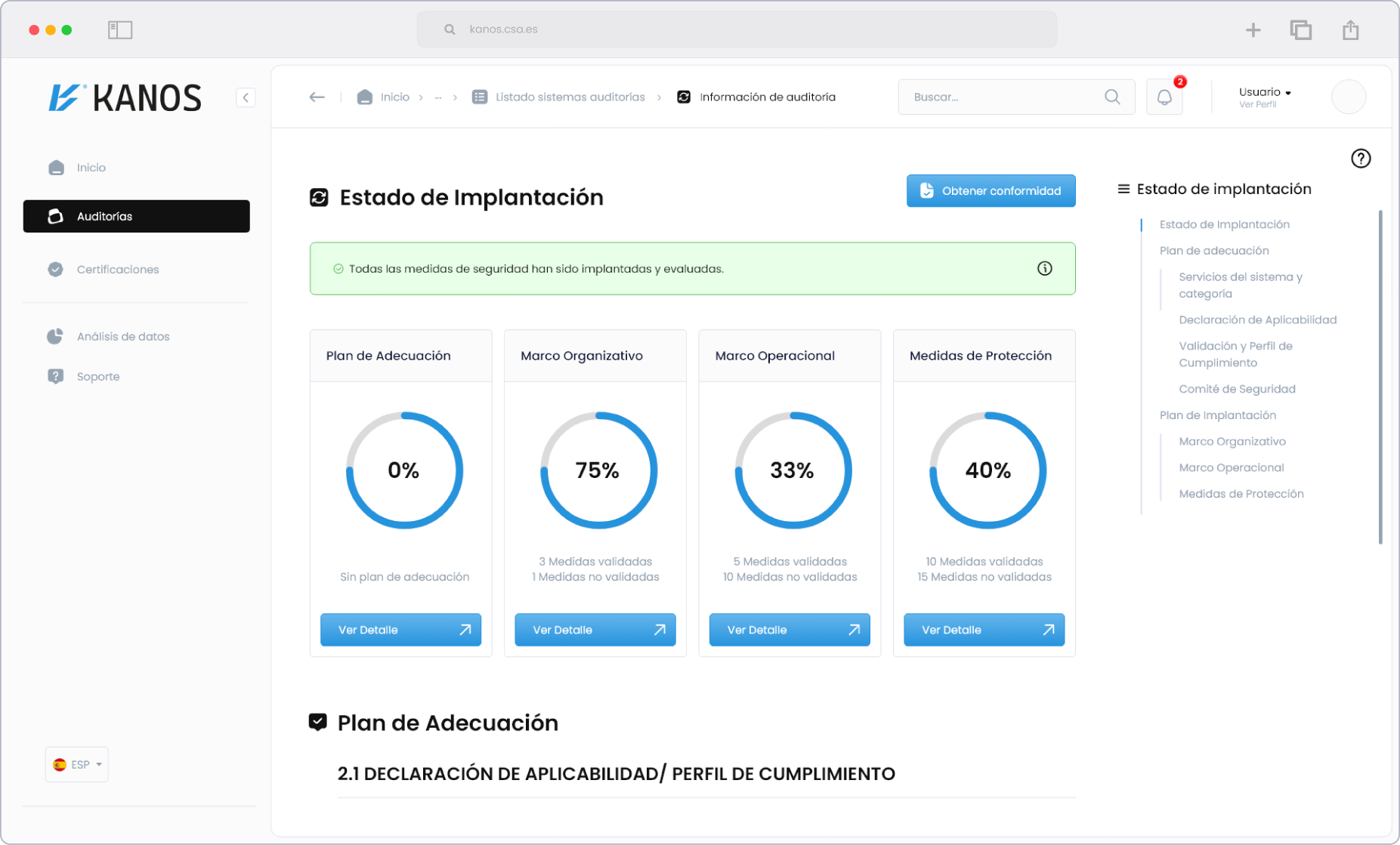The width and height of the screenshot is (1400, 845).
Task: Open the ESP language selector
Action: click(x=76, y=764)
